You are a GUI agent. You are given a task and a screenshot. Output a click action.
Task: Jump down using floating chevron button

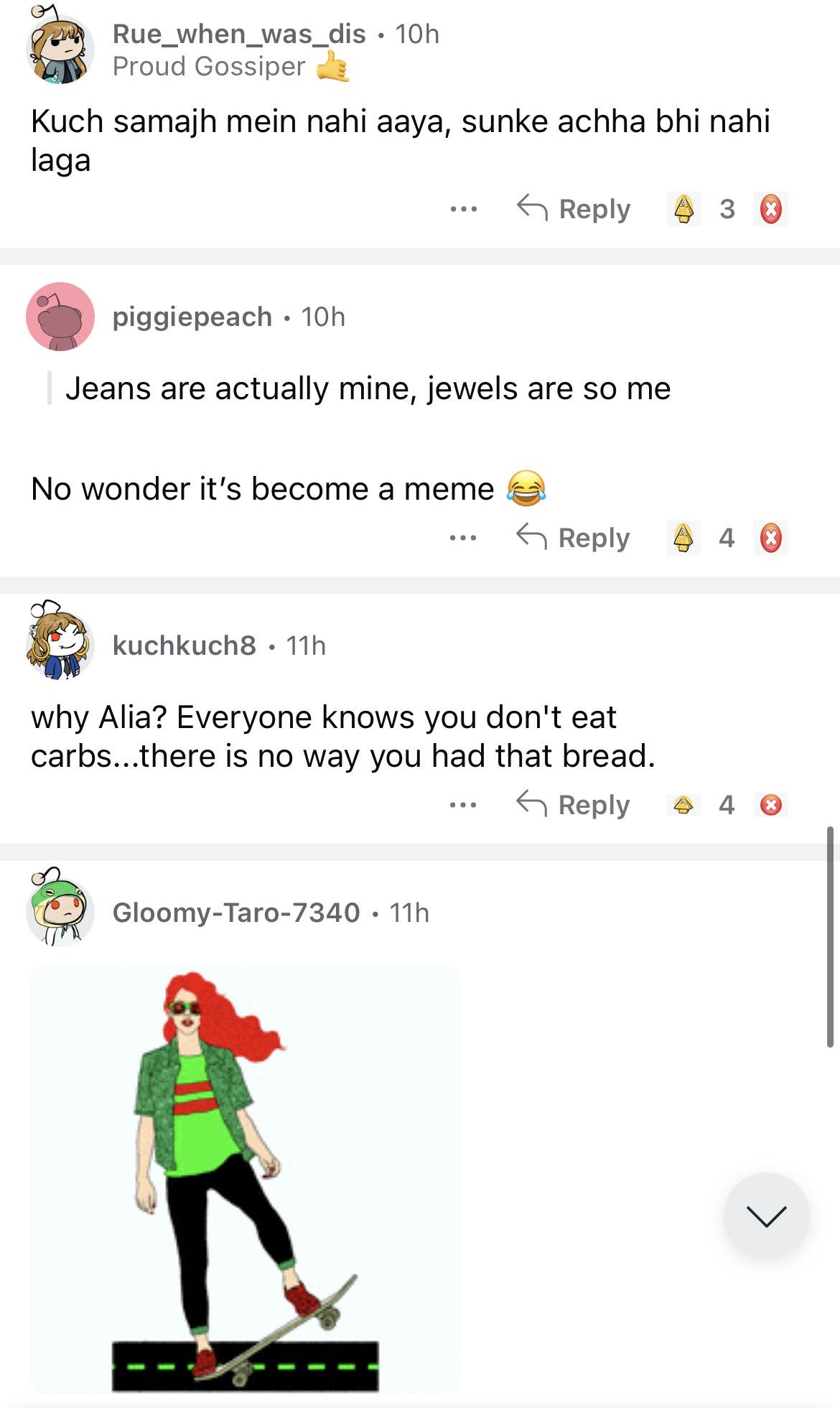766,1216
